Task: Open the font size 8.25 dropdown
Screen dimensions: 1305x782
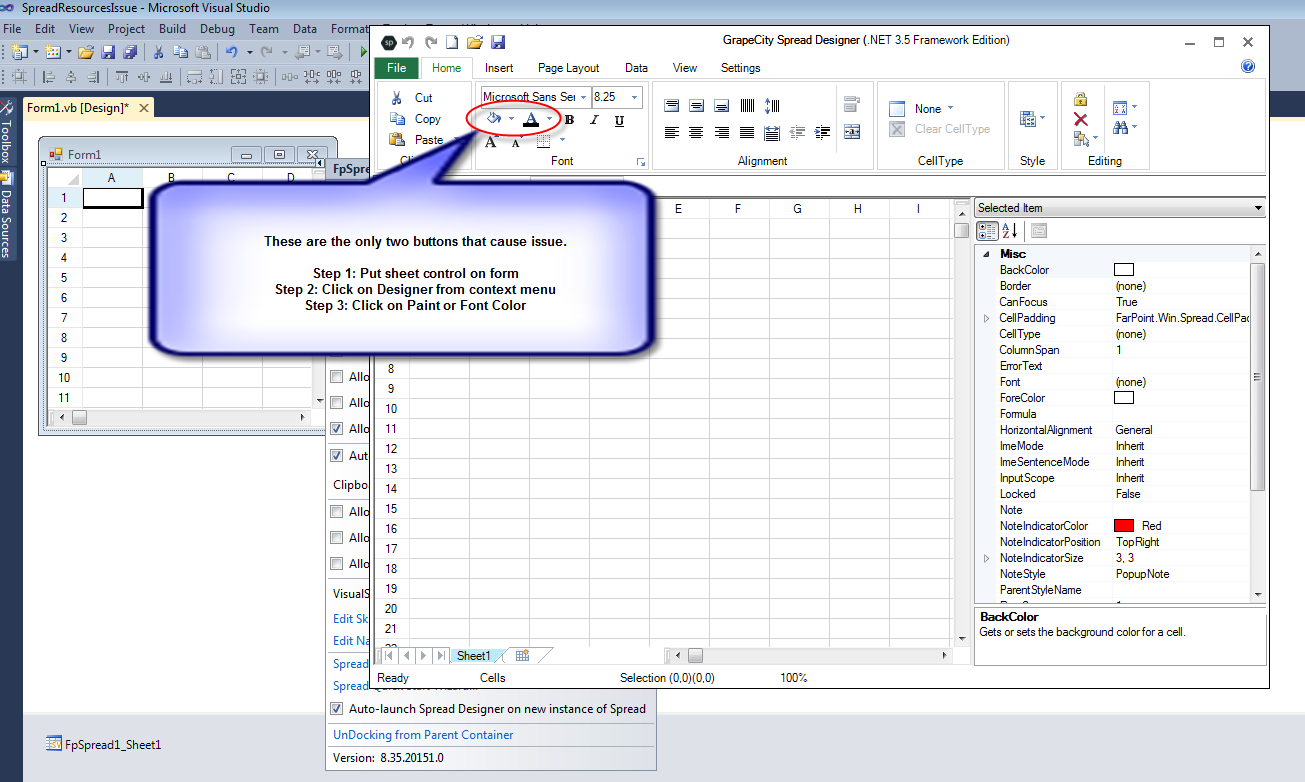Action: click(x=634, y=97)
